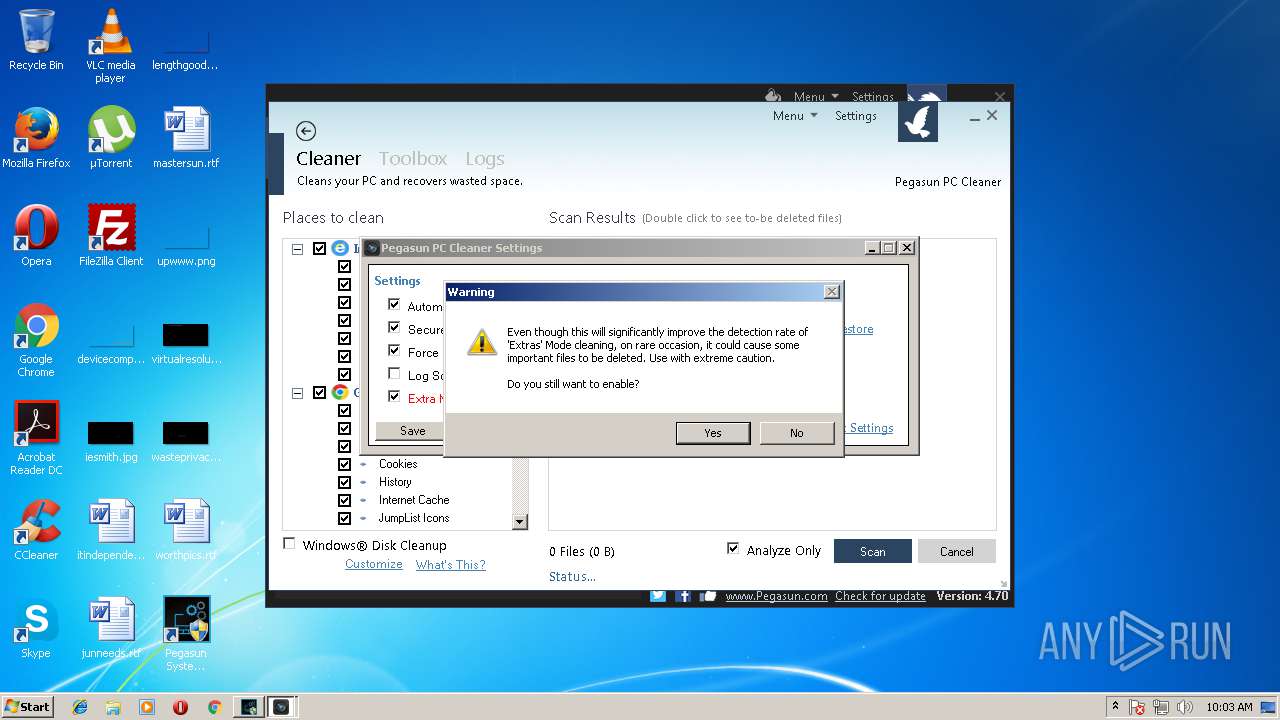Start cleaning with Scan button
Viewport: 1280px width, 720px height.
tap(873, 551)
